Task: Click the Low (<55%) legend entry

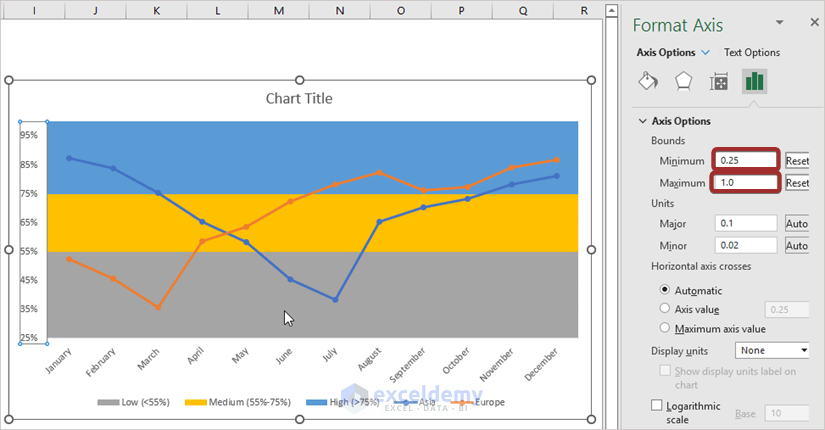Action: (134, 402)
